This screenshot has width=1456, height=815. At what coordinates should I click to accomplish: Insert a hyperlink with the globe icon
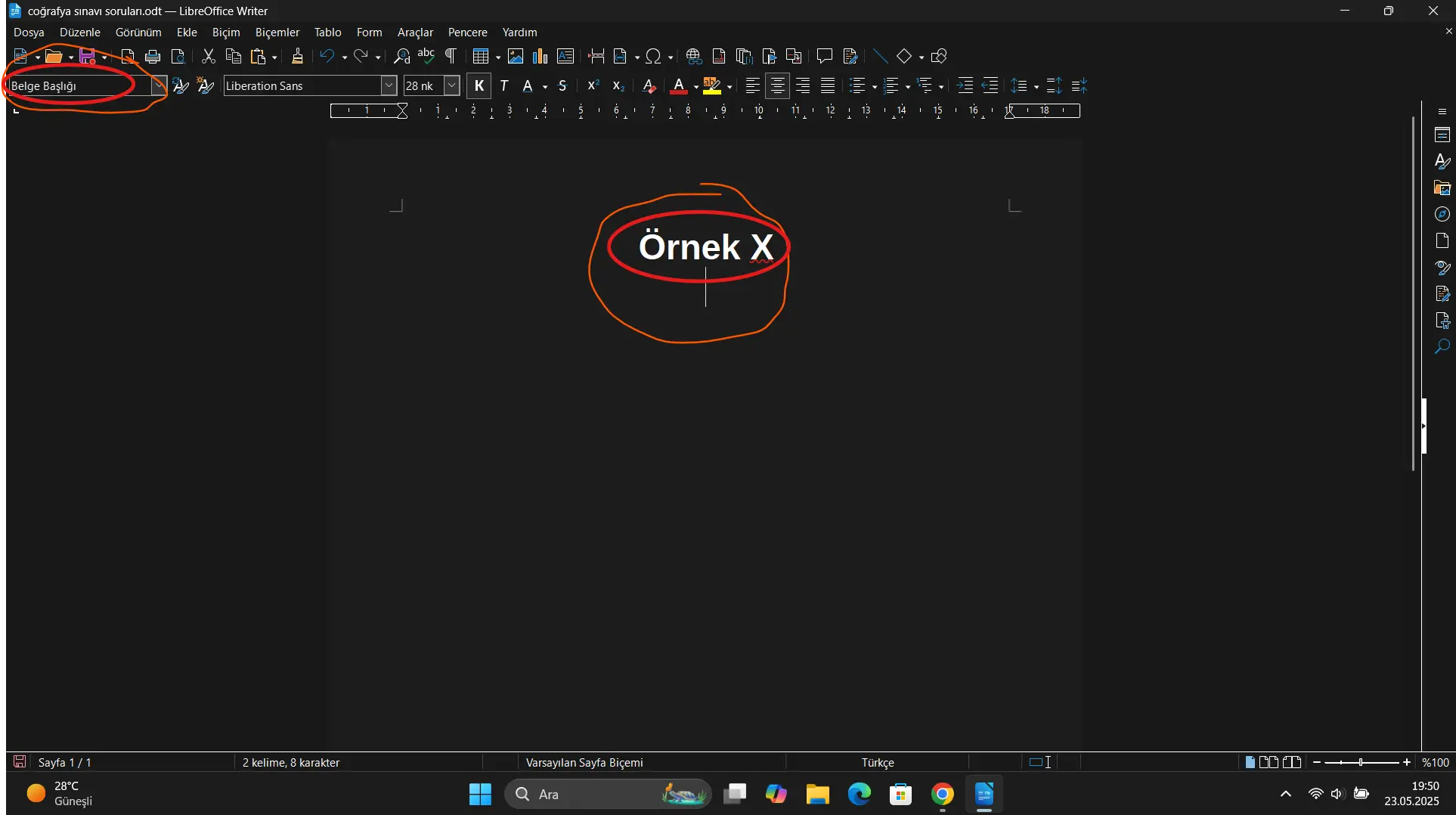[x=694, y=56]
